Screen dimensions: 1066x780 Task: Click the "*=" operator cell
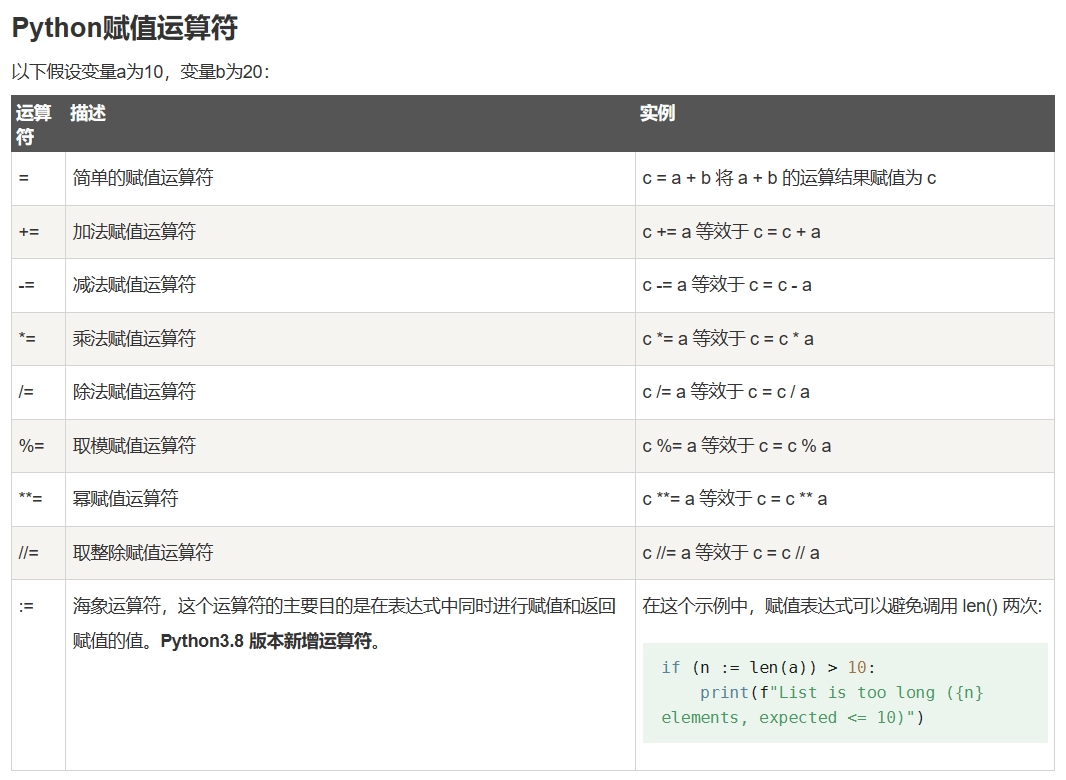point(27,339)
